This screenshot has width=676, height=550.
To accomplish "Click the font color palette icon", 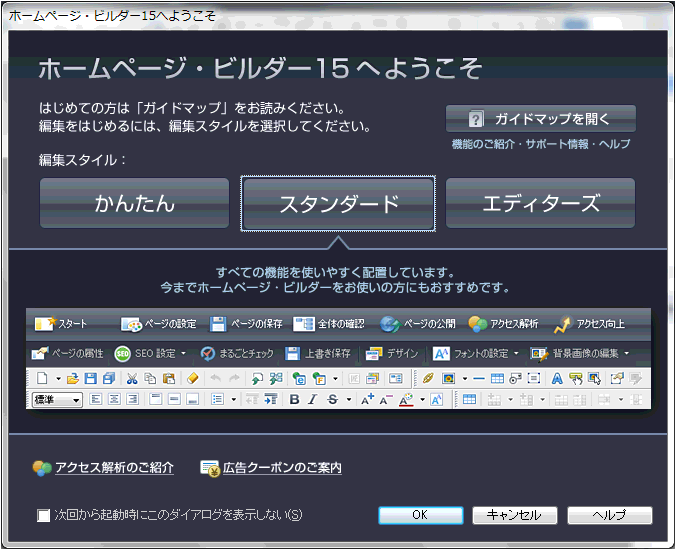I will [x=406, y=400].
